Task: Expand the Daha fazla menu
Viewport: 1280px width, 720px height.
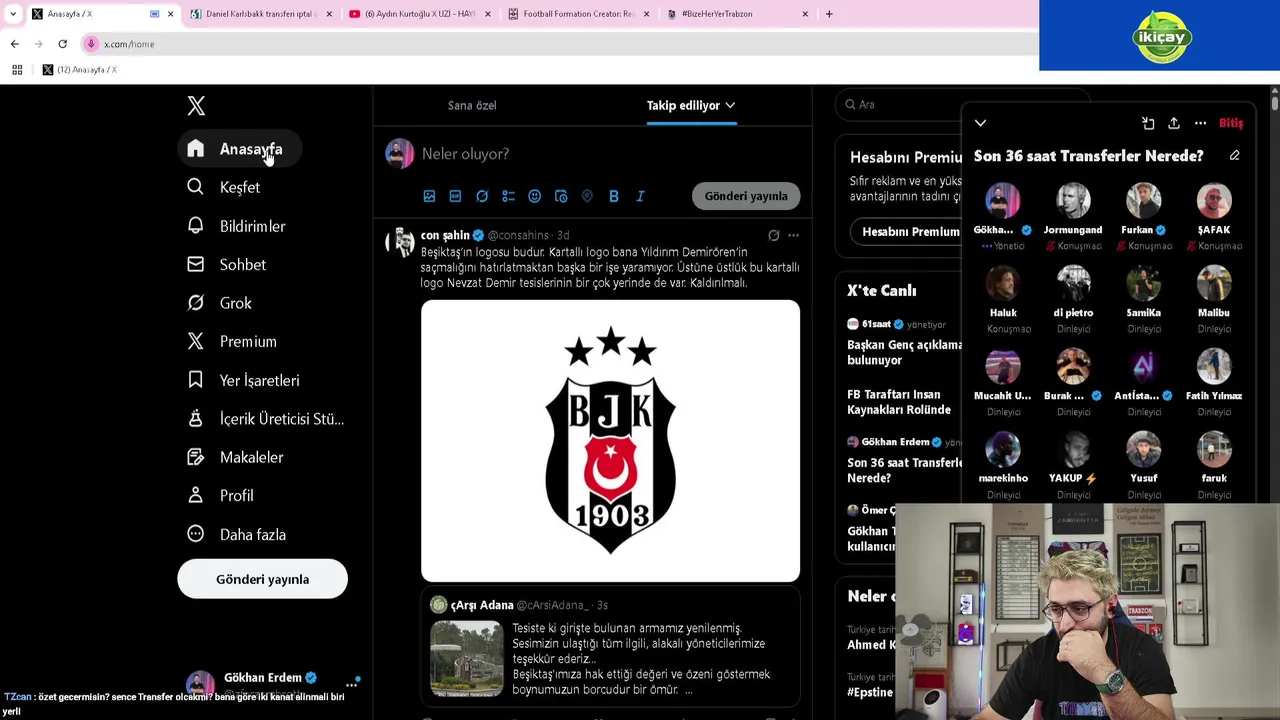Action: [237, 534]
